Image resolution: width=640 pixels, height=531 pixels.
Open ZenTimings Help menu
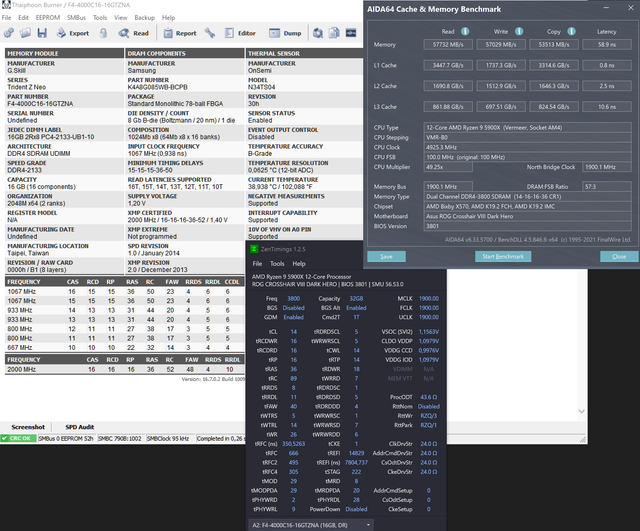click(299, 264)
